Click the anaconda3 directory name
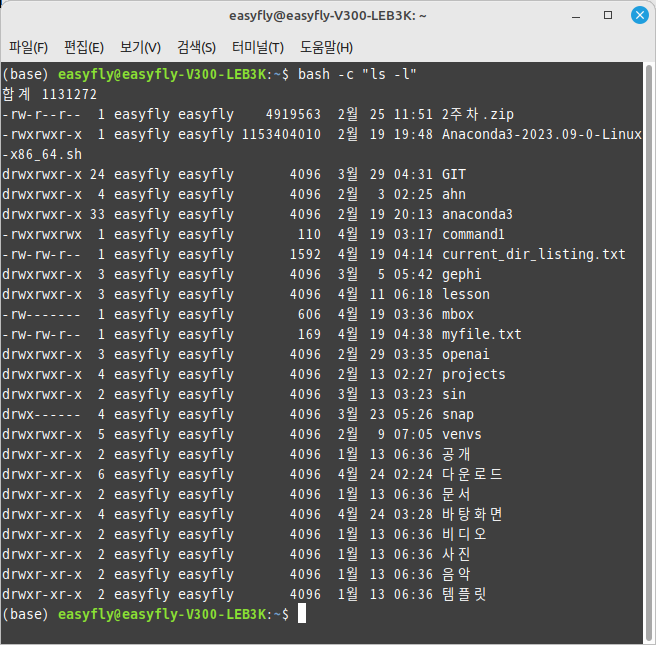Image resolution: width=656 pixels, height=645 pixels. coord(477,214)
